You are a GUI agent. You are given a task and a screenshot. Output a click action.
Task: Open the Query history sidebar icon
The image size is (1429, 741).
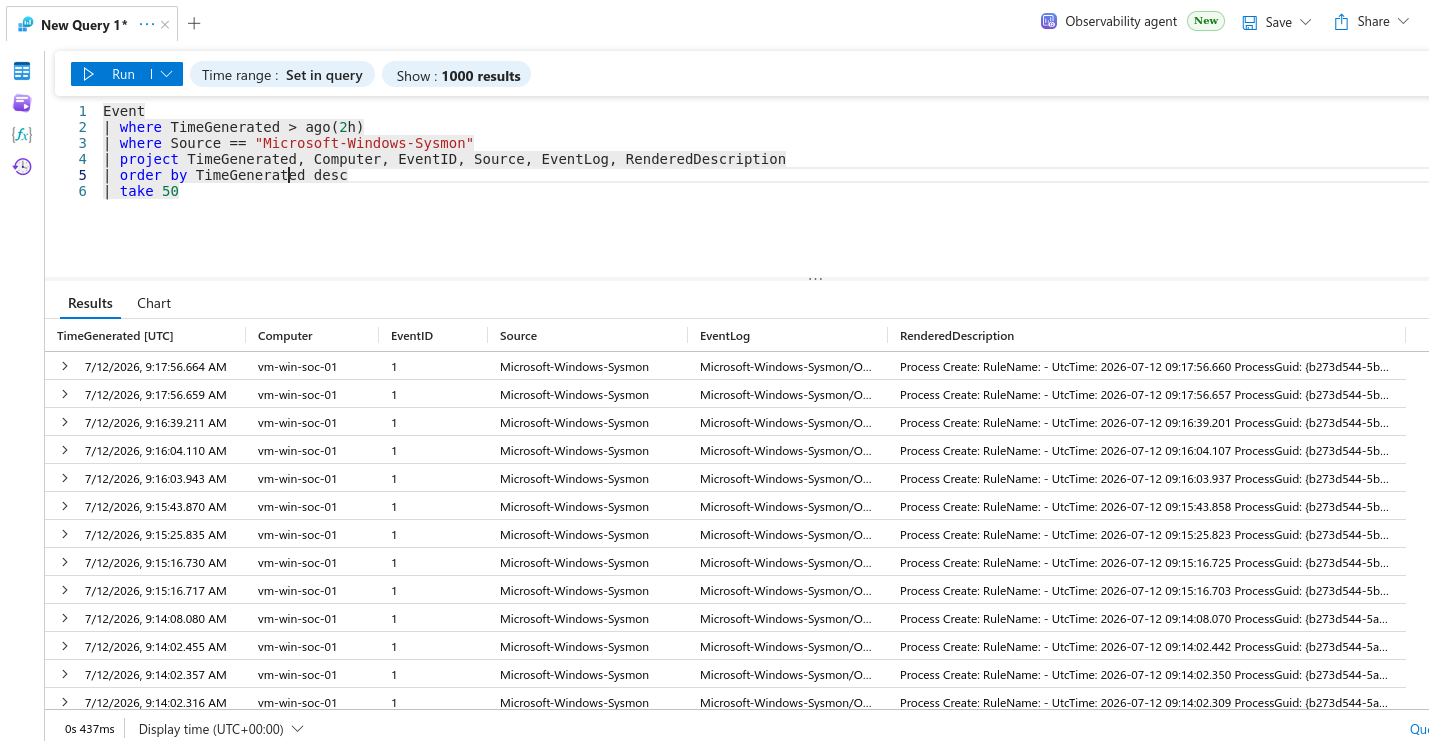coord(22,167)
